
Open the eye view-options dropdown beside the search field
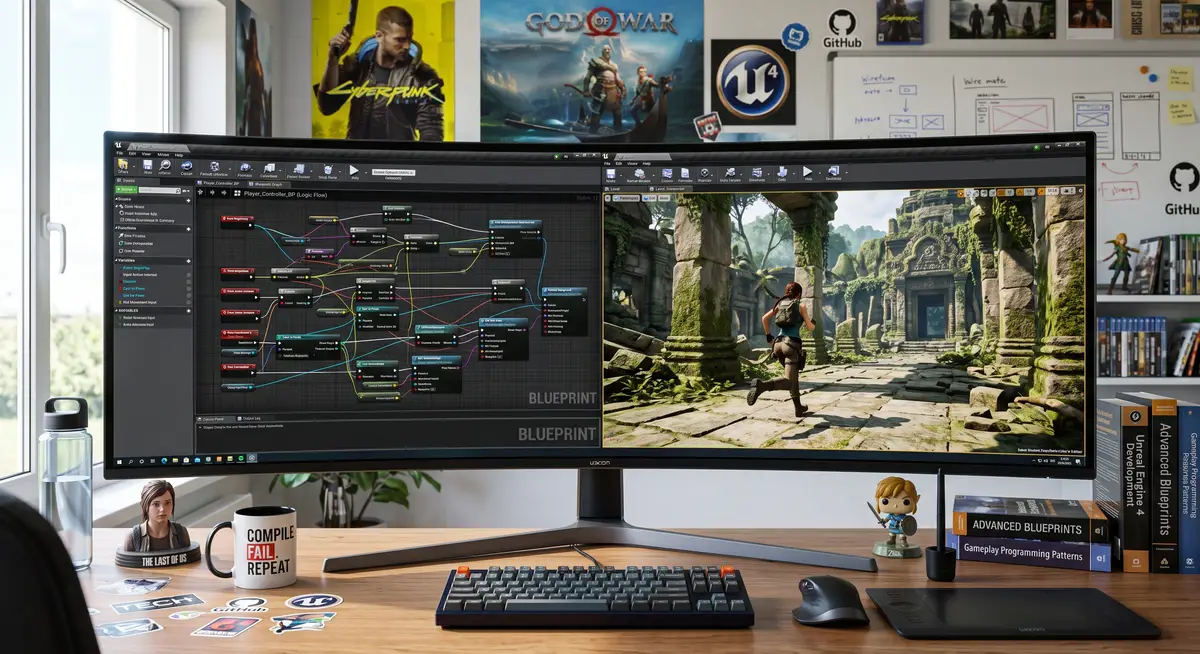(186, 191)
